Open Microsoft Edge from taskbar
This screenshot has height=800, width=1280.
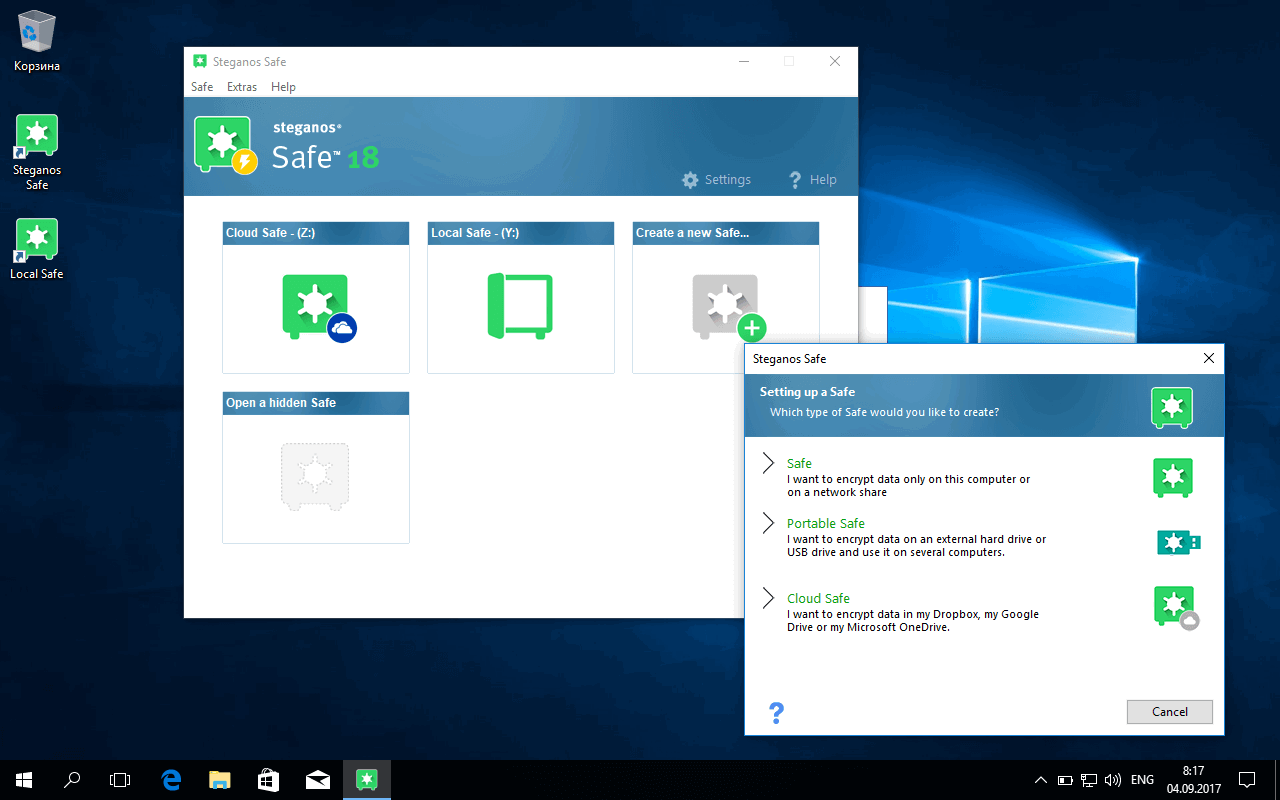coord(172,779)
